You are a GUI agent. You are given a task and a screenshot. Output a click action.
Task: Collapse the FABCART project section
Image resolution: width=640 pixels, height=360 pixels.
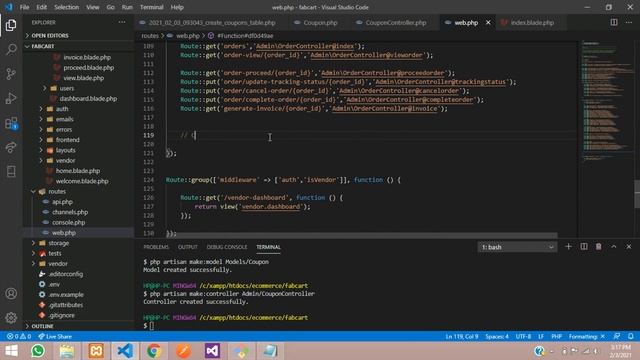pos(42,46)
